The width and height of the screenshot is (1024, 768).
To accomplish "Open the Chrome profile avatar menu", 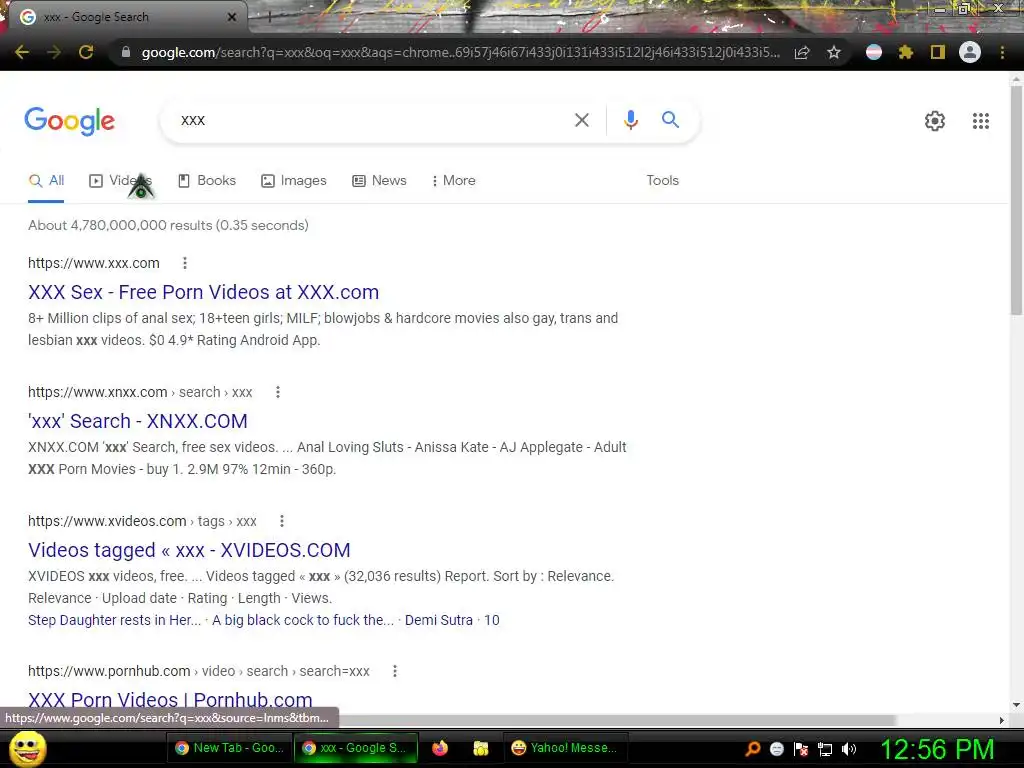I will click(970, 52).
